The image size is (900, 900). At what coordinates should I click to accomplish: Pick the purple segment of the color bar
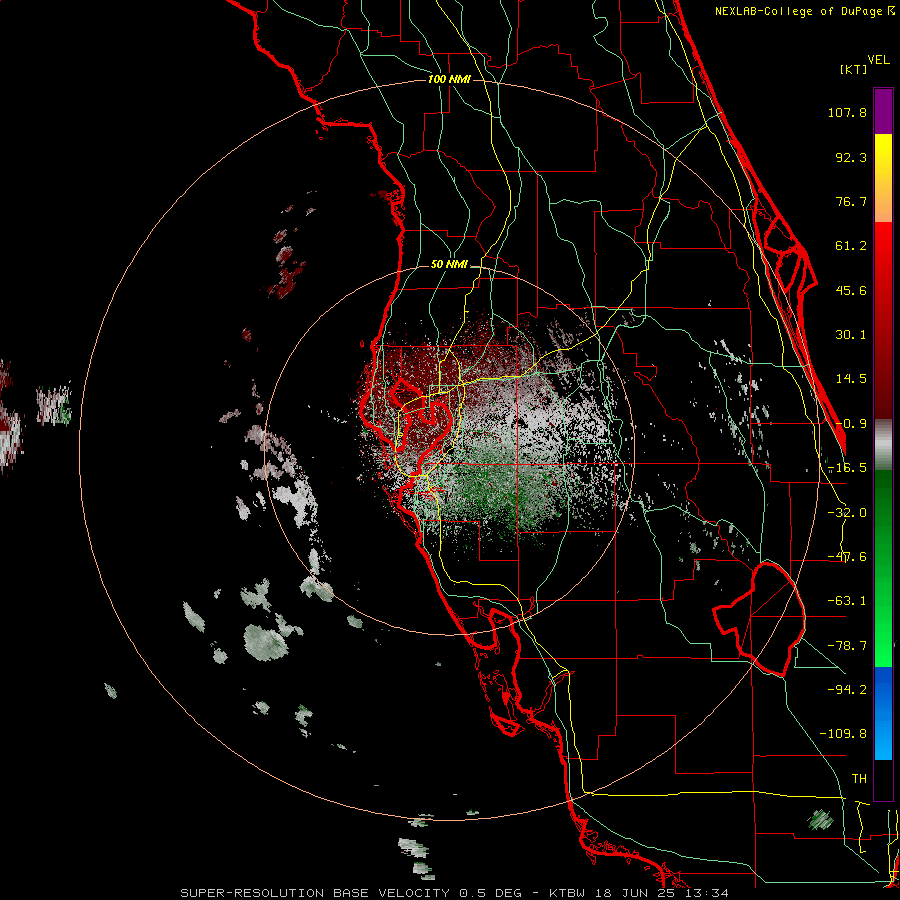[x=883, y=111]
